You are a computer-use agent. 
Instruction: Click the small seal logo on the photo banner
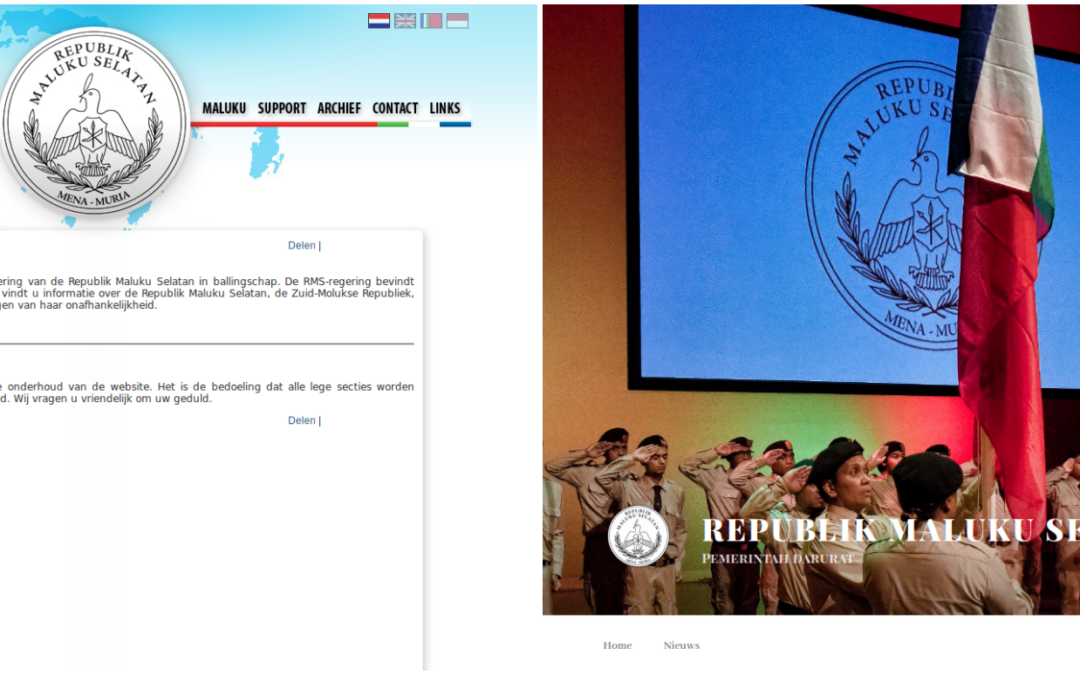pos(638,536)
